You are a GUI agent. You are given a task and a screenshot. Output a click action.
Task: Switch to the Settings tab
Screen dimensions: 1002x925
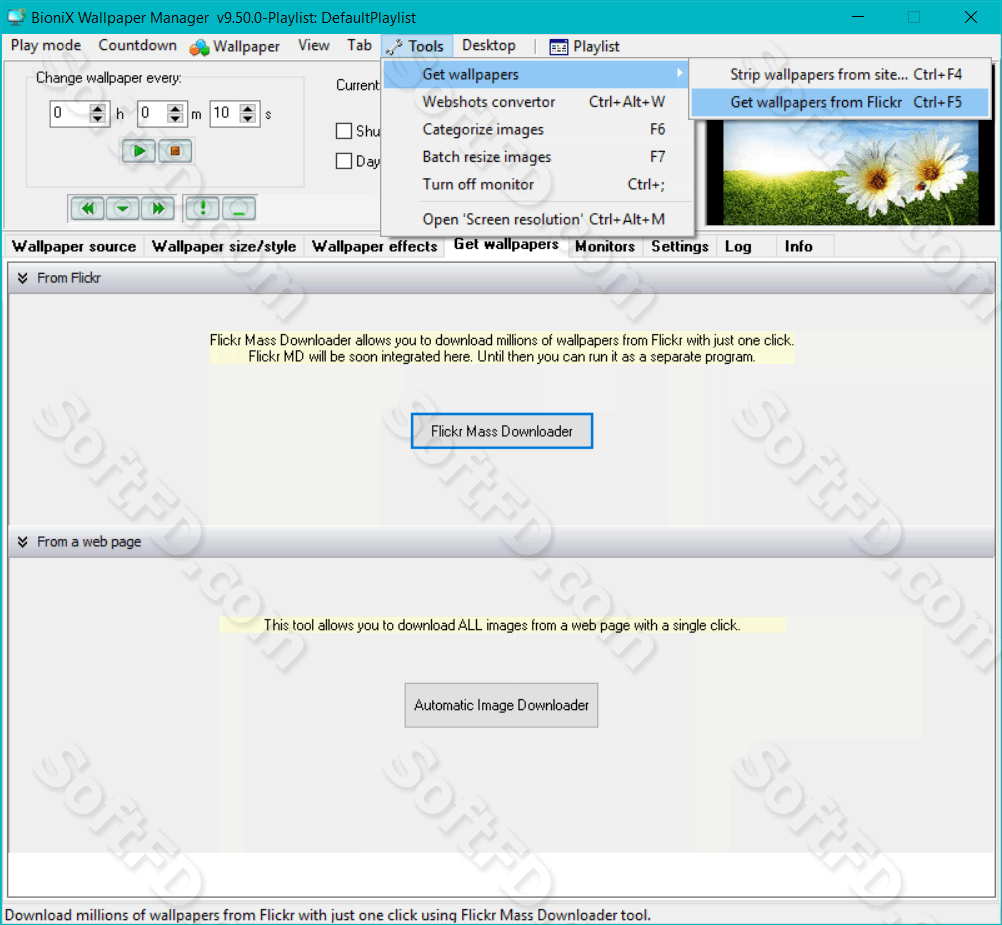pos(680,247)
